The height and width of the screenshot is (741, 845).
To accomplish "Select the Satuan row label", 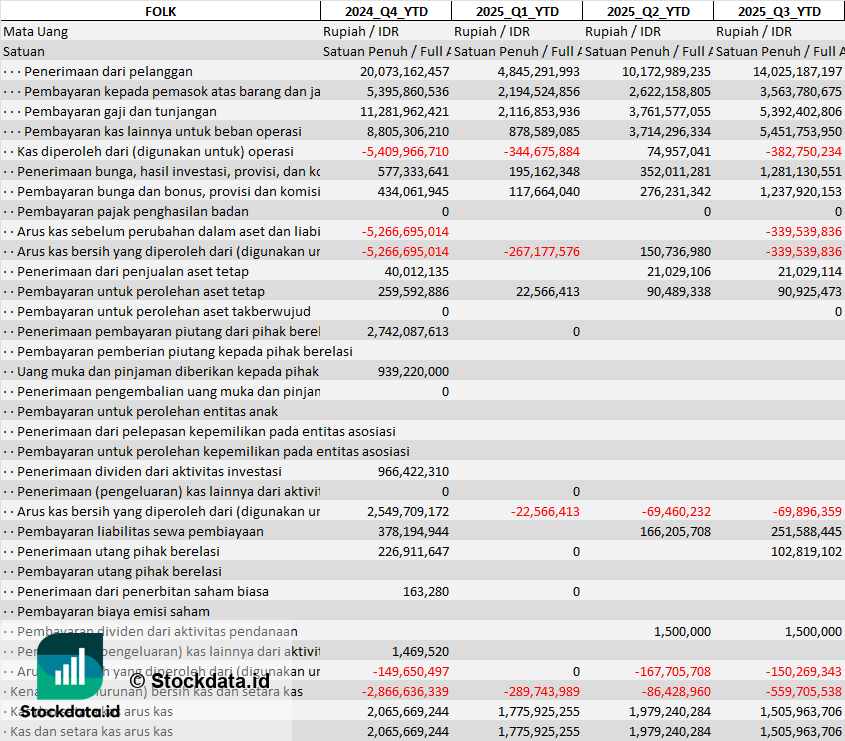I will coord(24,51).
